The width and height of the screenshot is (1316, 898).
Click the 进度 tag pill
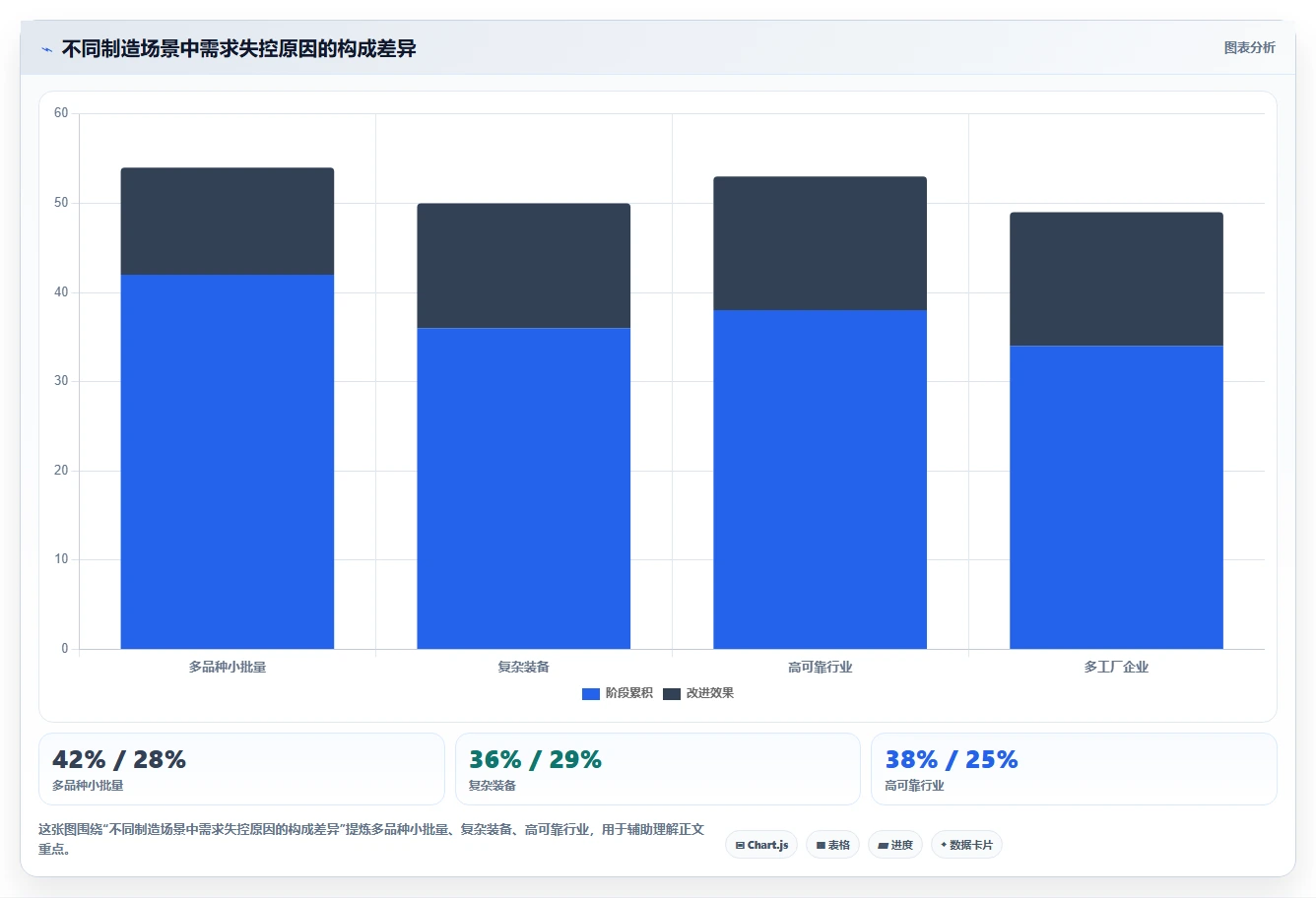(x=895, y=845)
